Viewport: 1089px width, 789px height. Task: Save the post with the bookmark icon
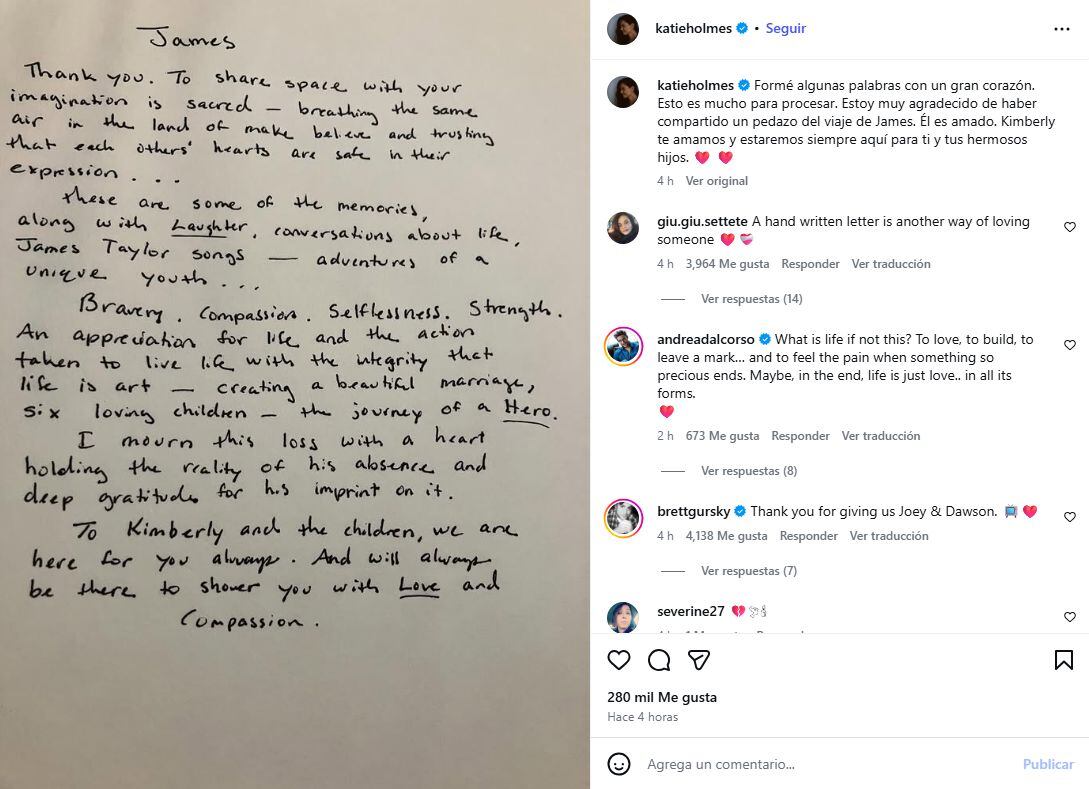click(1063, 660)
